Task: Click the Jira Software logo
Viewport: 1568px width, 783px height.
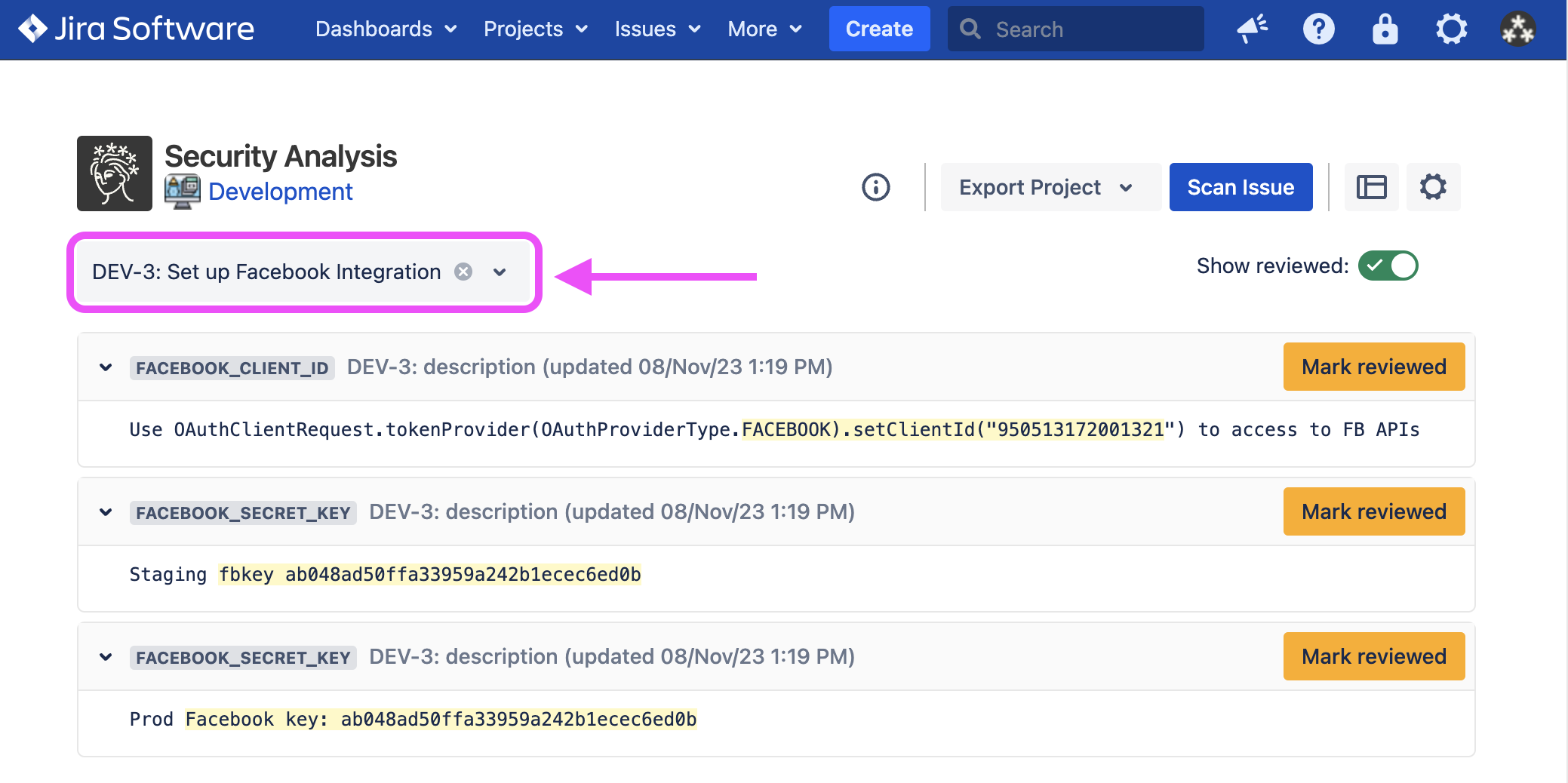Action: (137, 29)
